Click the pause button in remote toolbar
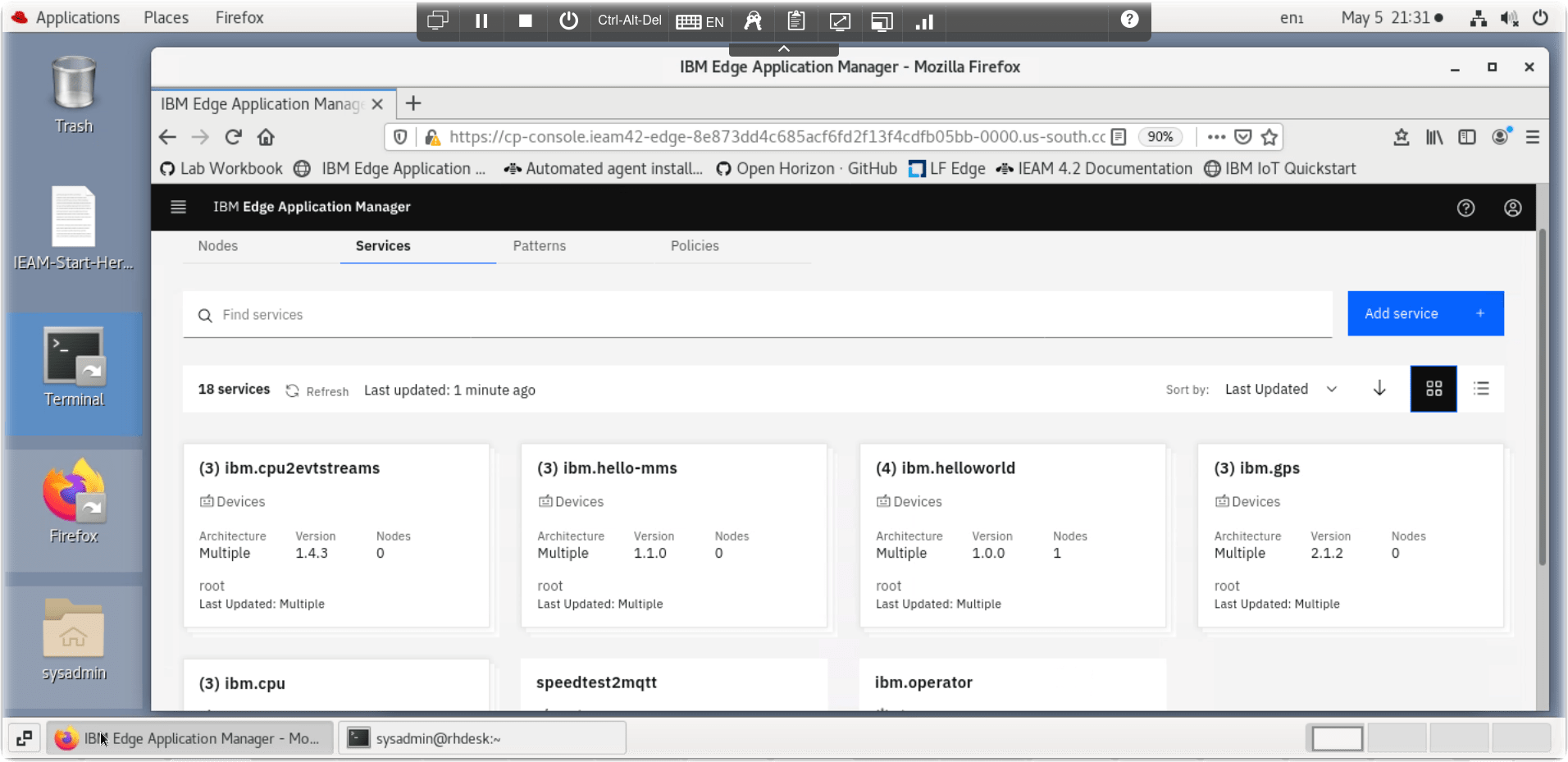The height and width of the screenshot is (762, 1568). click(481, 21)
